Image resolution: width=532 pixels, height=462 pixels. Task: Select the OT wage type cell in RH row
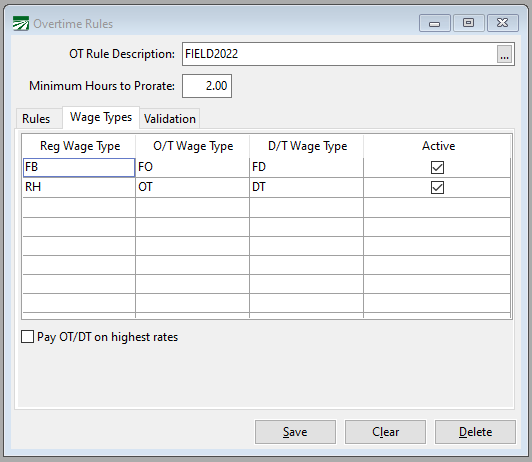click(x=192, y=187)
